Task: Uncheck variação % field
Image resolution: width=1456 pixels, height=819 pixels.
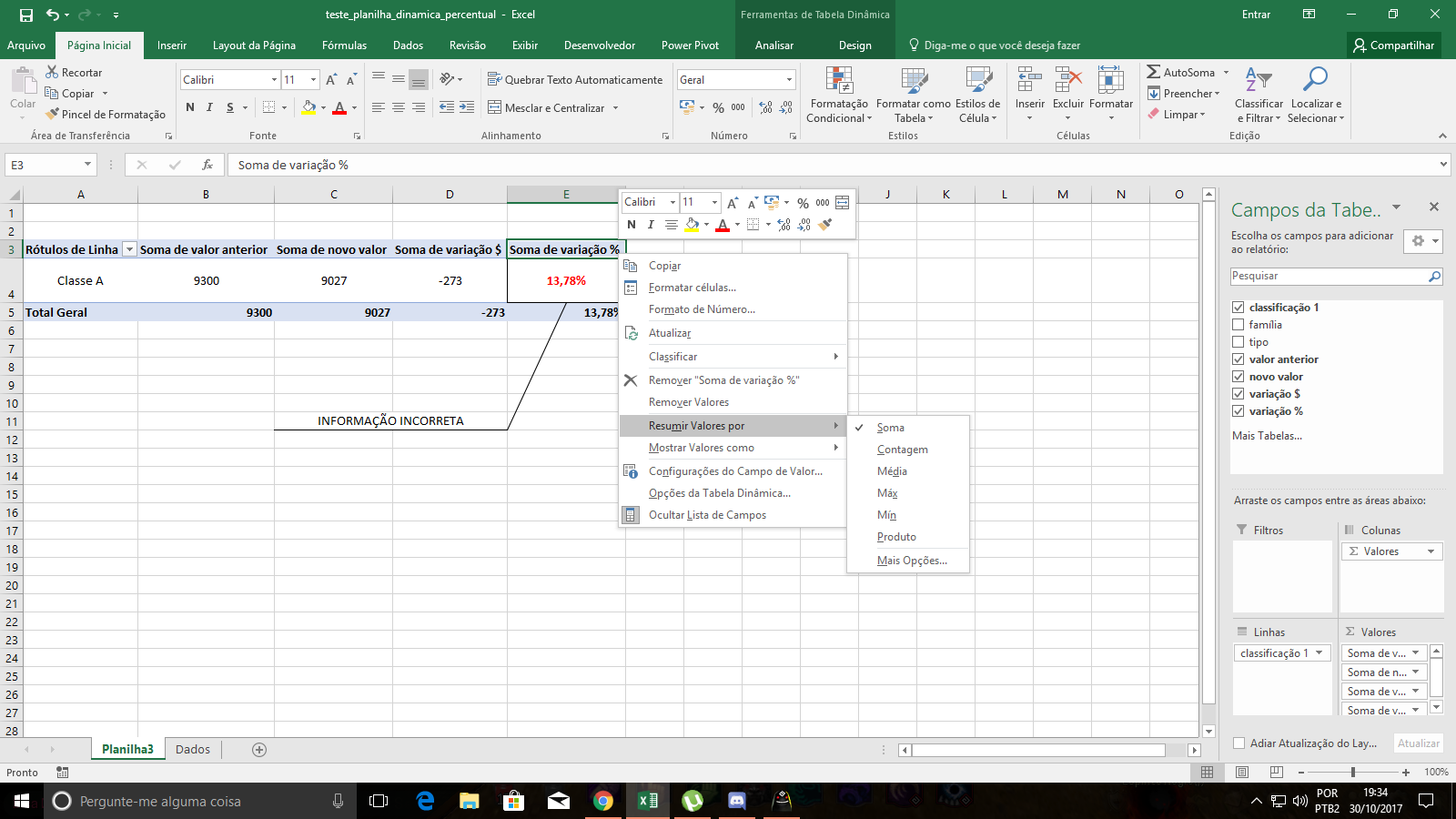Action: tap(1238, 411)
